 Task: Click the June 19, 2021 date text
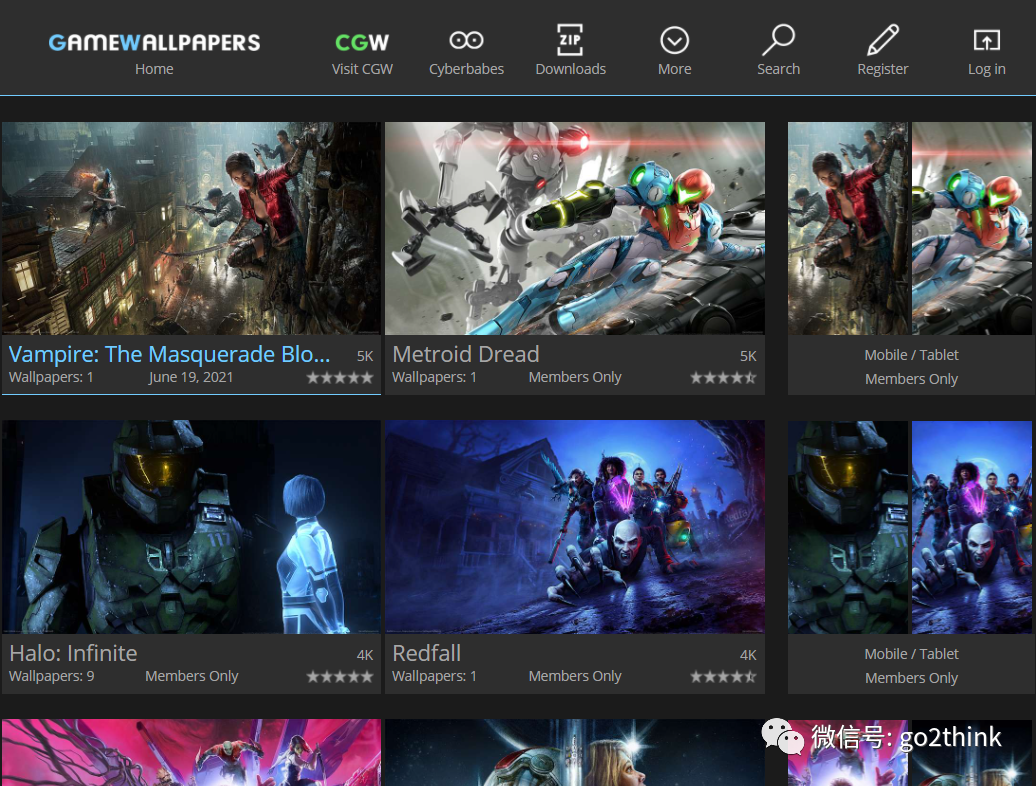[x=191, y=377]
